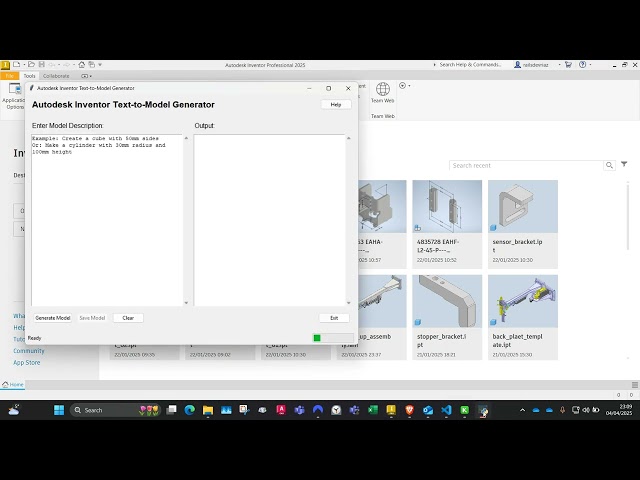The height and width of the screenshot is (480, 640).
Task: Click the Save icon in quick access toolbar
Action: [x=42, y=64]
